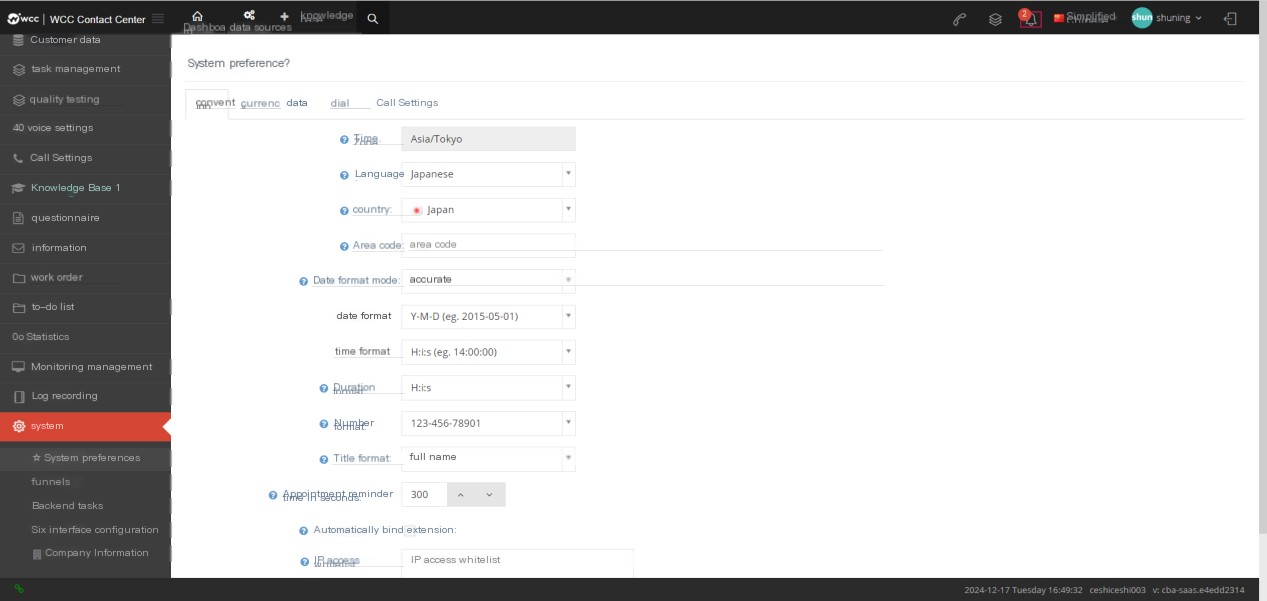Click the IP access whitelist help icon
This screenshot has height=601, width=1267.
(x=304, y=562)
